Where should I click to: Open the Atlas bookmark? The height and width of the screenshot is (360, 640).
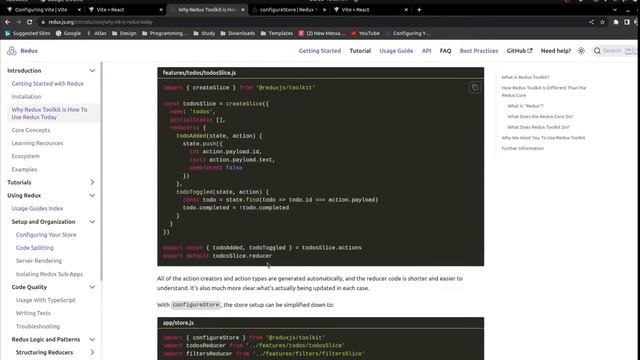click(96, 33)
